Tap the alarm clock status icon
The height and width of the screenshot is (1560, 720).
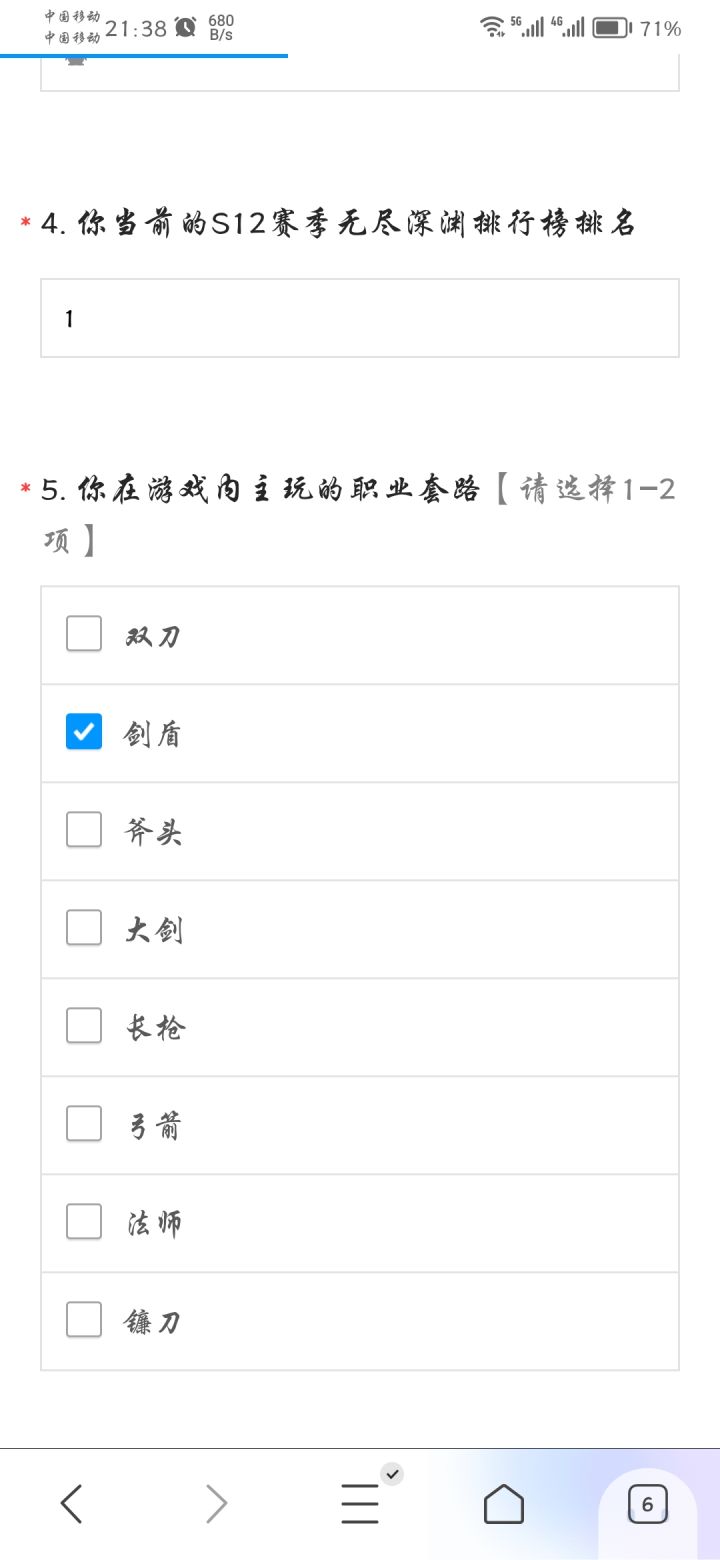click(x=186, y=27)
